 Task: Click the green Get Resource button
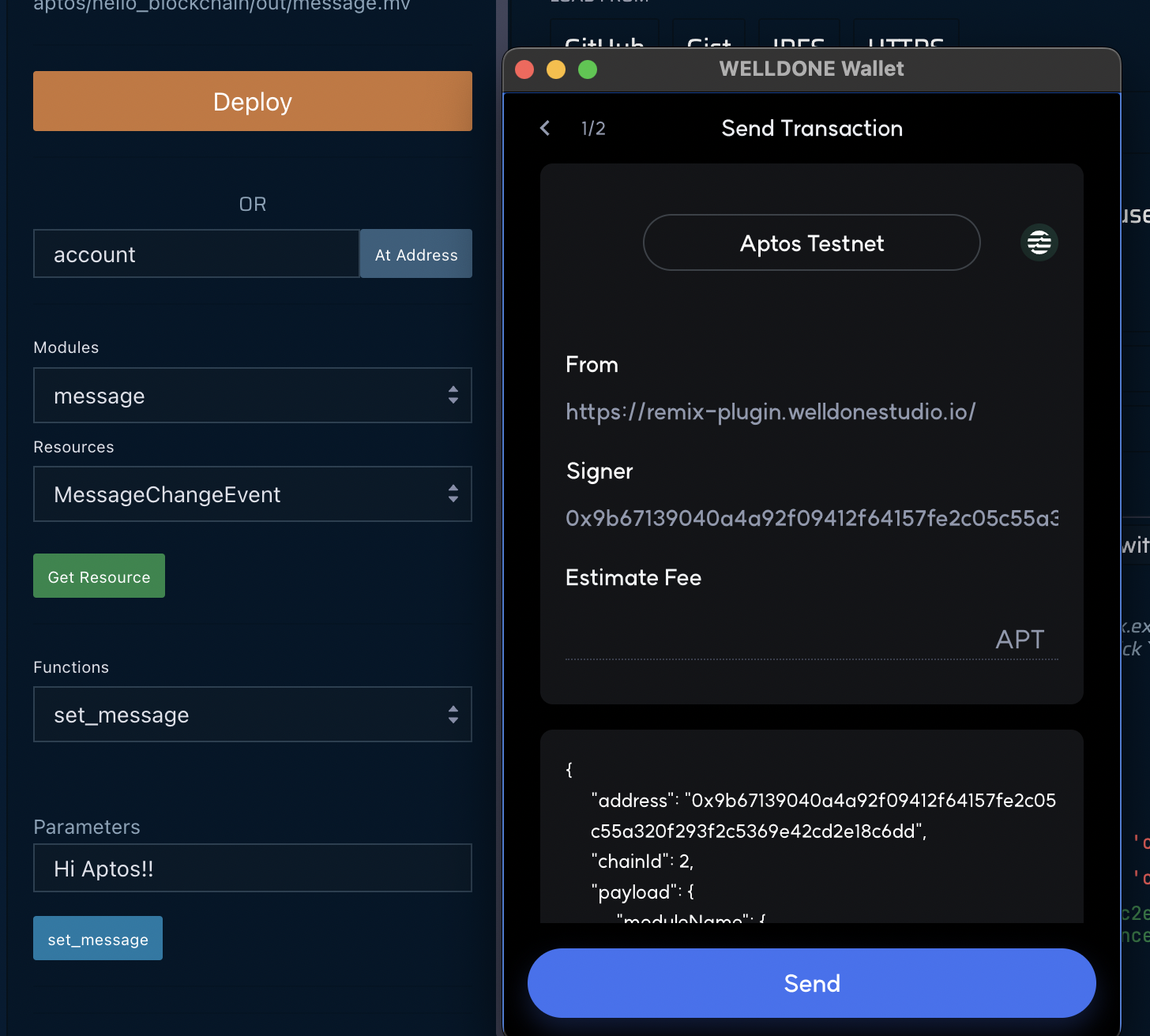[99, 576]
